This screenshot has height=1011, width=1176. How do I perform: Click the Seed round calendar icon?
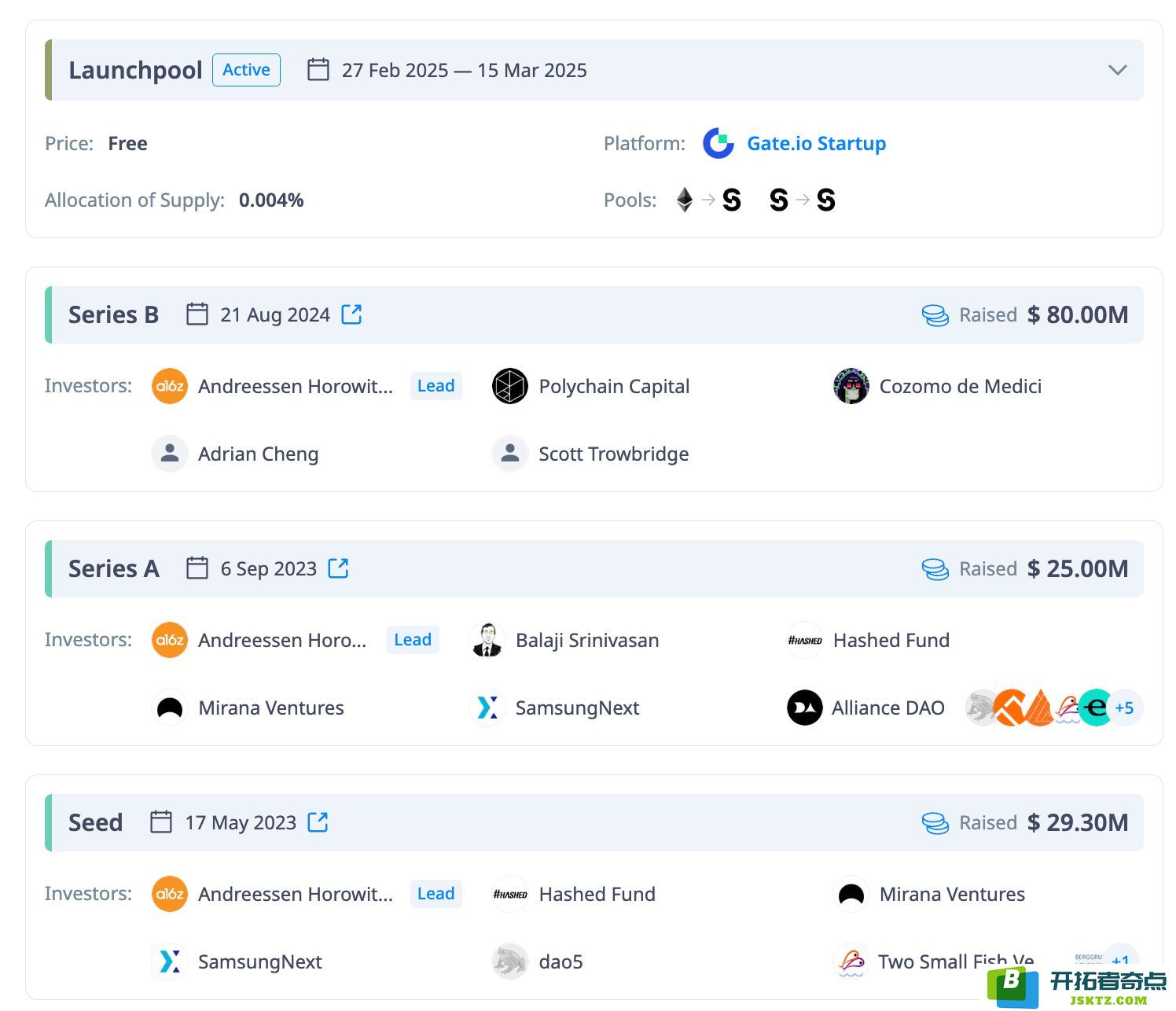161,822
